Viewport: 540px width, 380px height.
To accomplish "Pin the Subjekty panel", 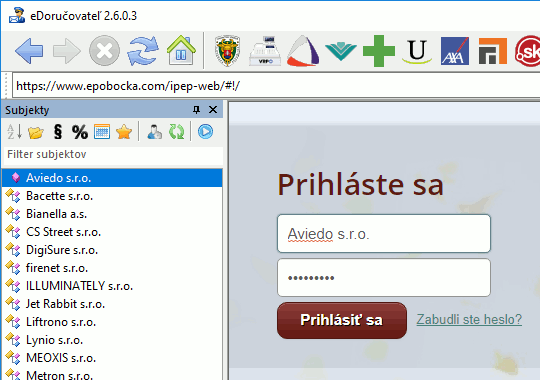I will [x=196, y=110].
